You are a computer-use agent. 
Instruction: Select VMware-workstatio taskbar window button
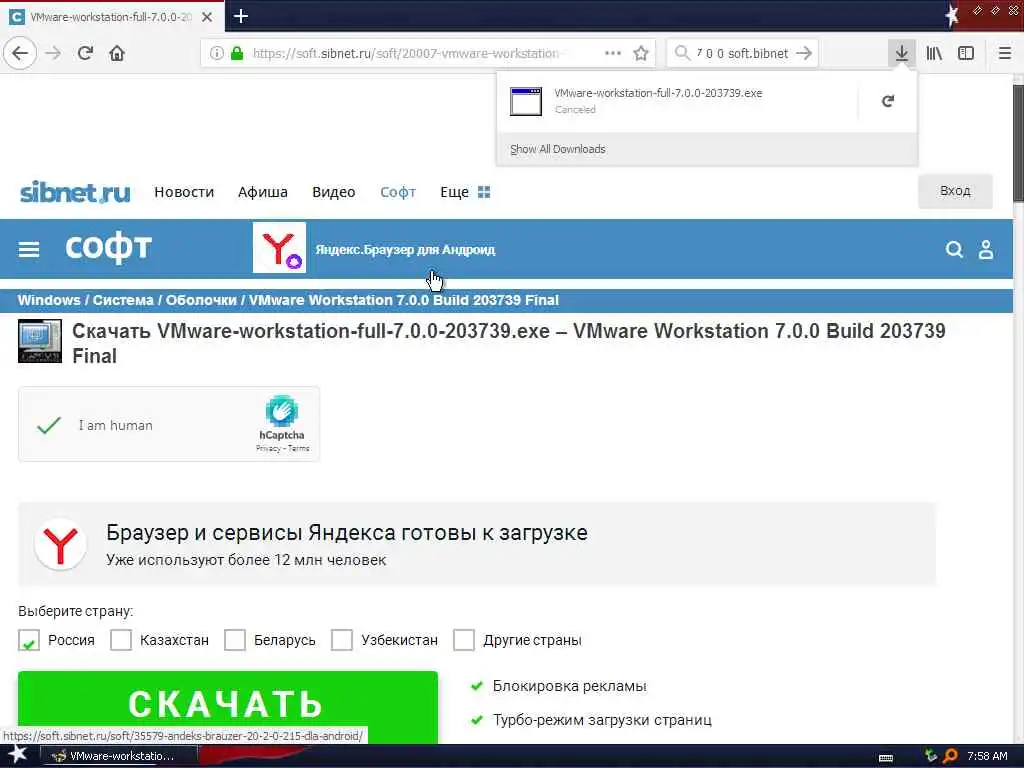click(x=120, y=756)
